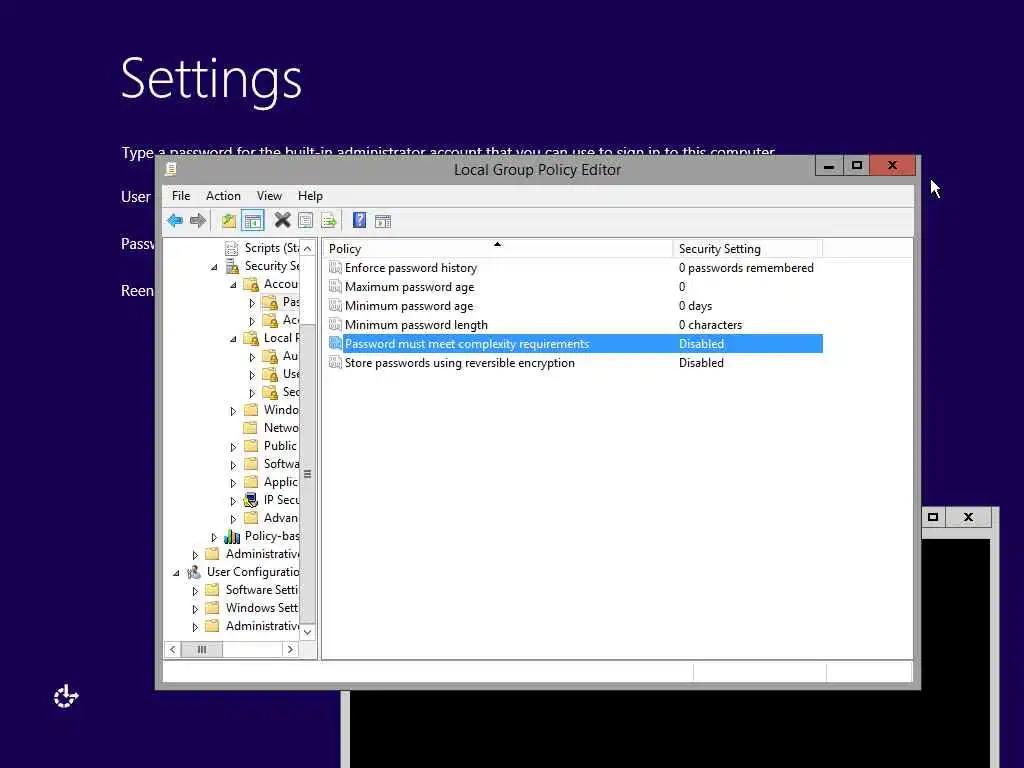The width and height of the screenshot is (1024, 768).
Task: Click the locked folder icon beside 'Accou'
Action: [x=251, y=284]
